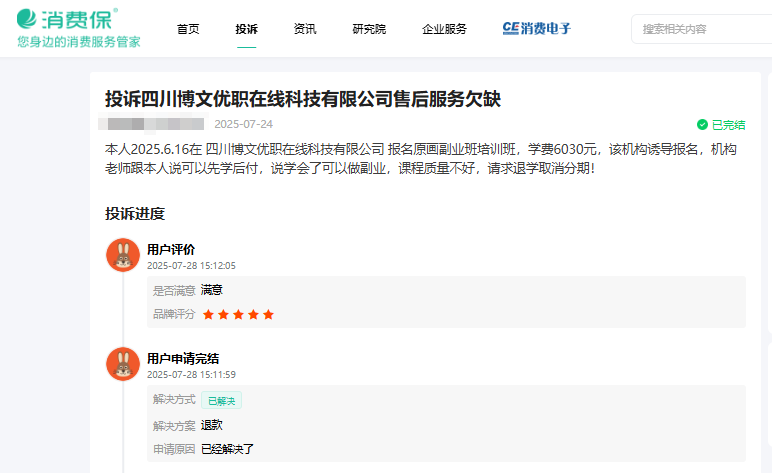Image resolution: width=772 pixels, height=473 pixels.
Task: Click the 退款 solution value
Action: pyautogui.click(x=212, y=425)
